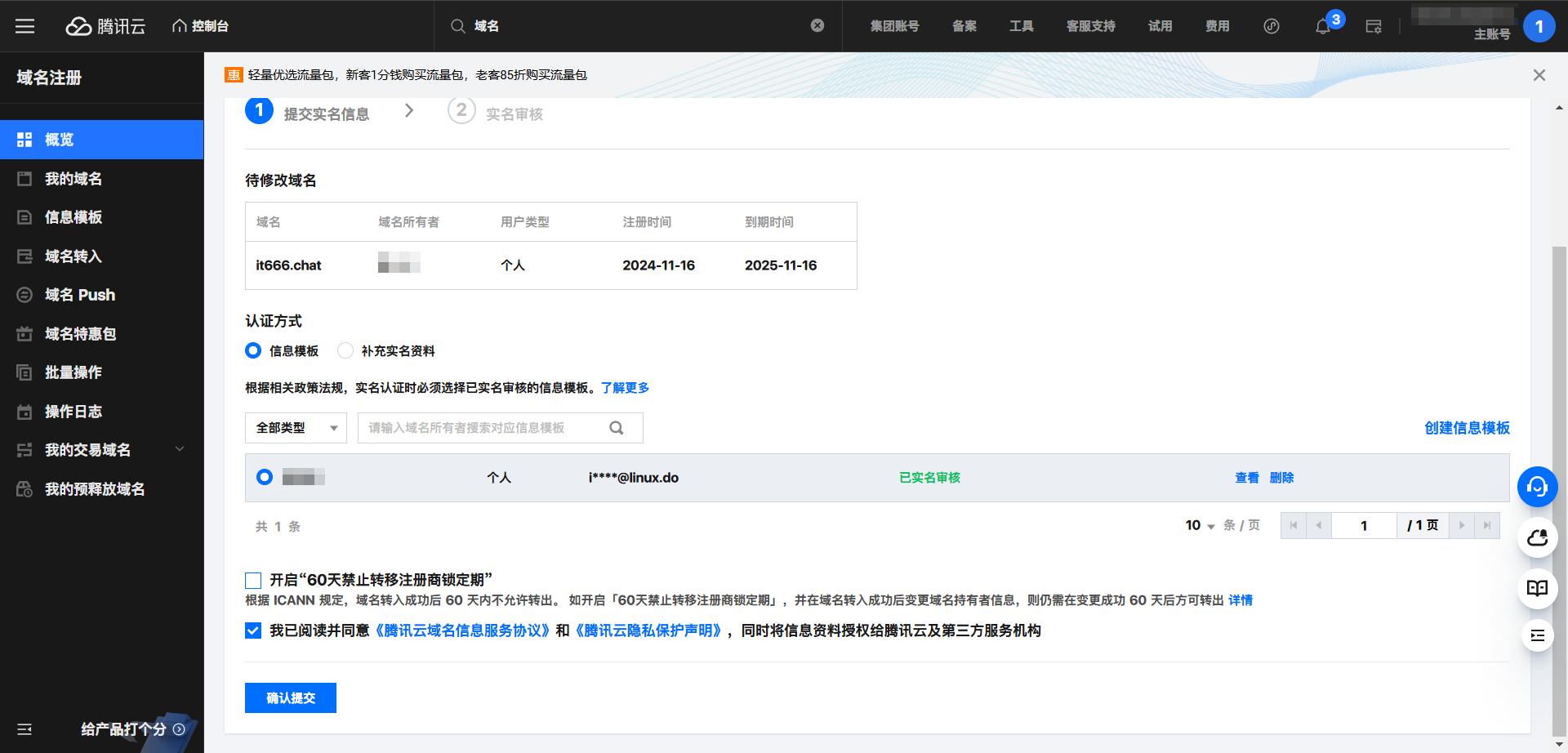Open 客服支持 top menu
The width and height of the screenshot is (1568, 753).
coord(1091,26)
